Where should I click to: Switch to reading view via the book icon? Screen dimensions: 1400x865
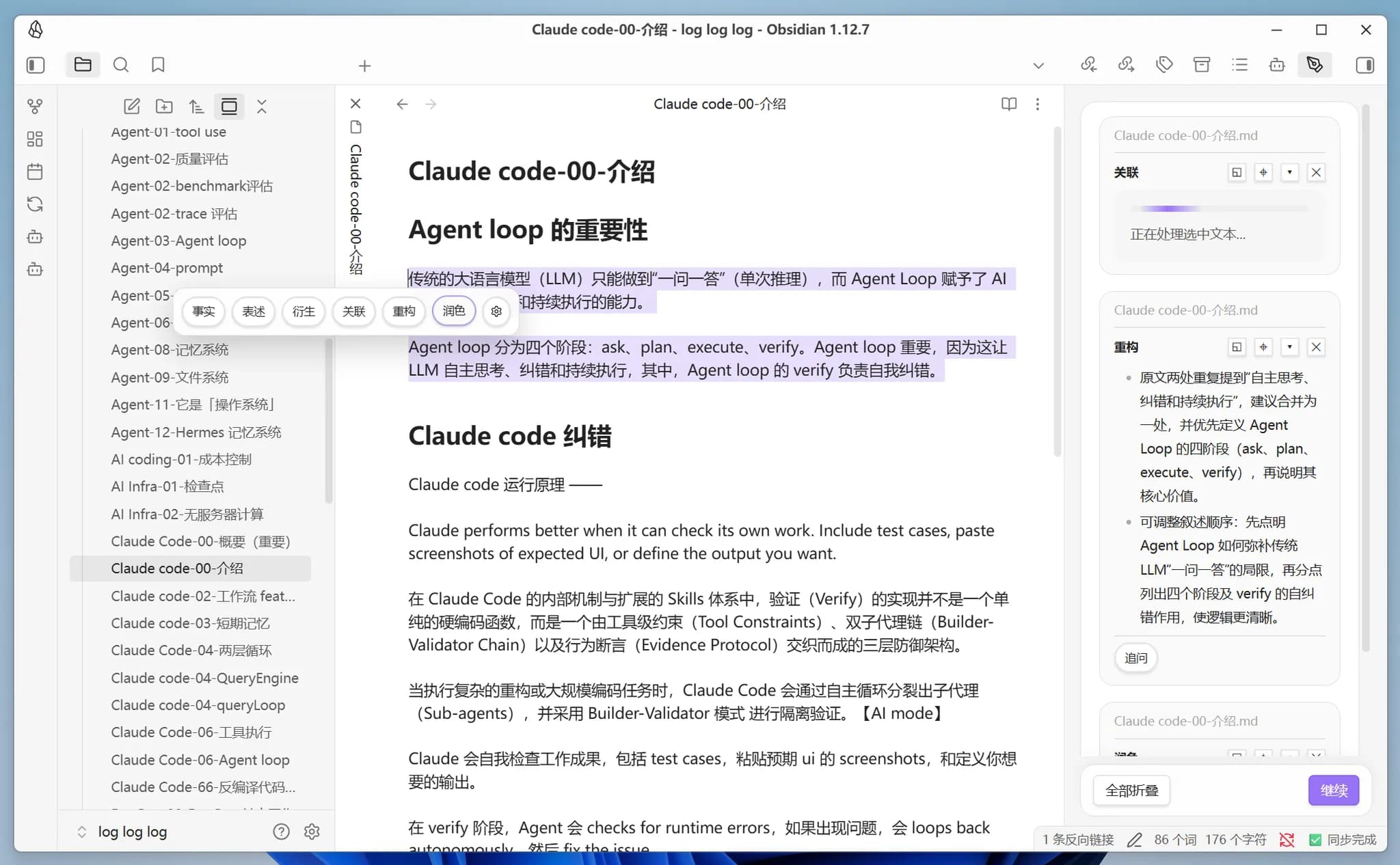pyautogui.click(x=1009, y=104)
